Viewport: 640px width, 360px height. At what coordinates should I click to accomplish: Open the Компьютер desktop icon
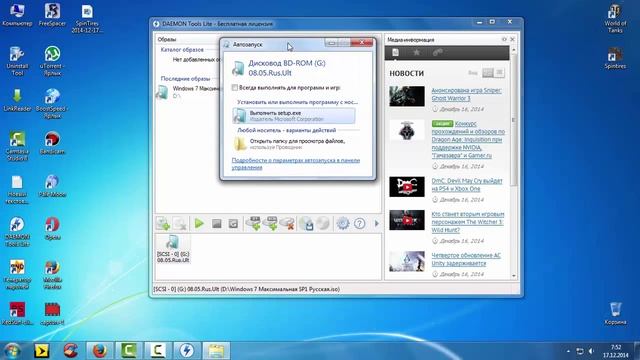pyautogui.click(x=17, y=15)
